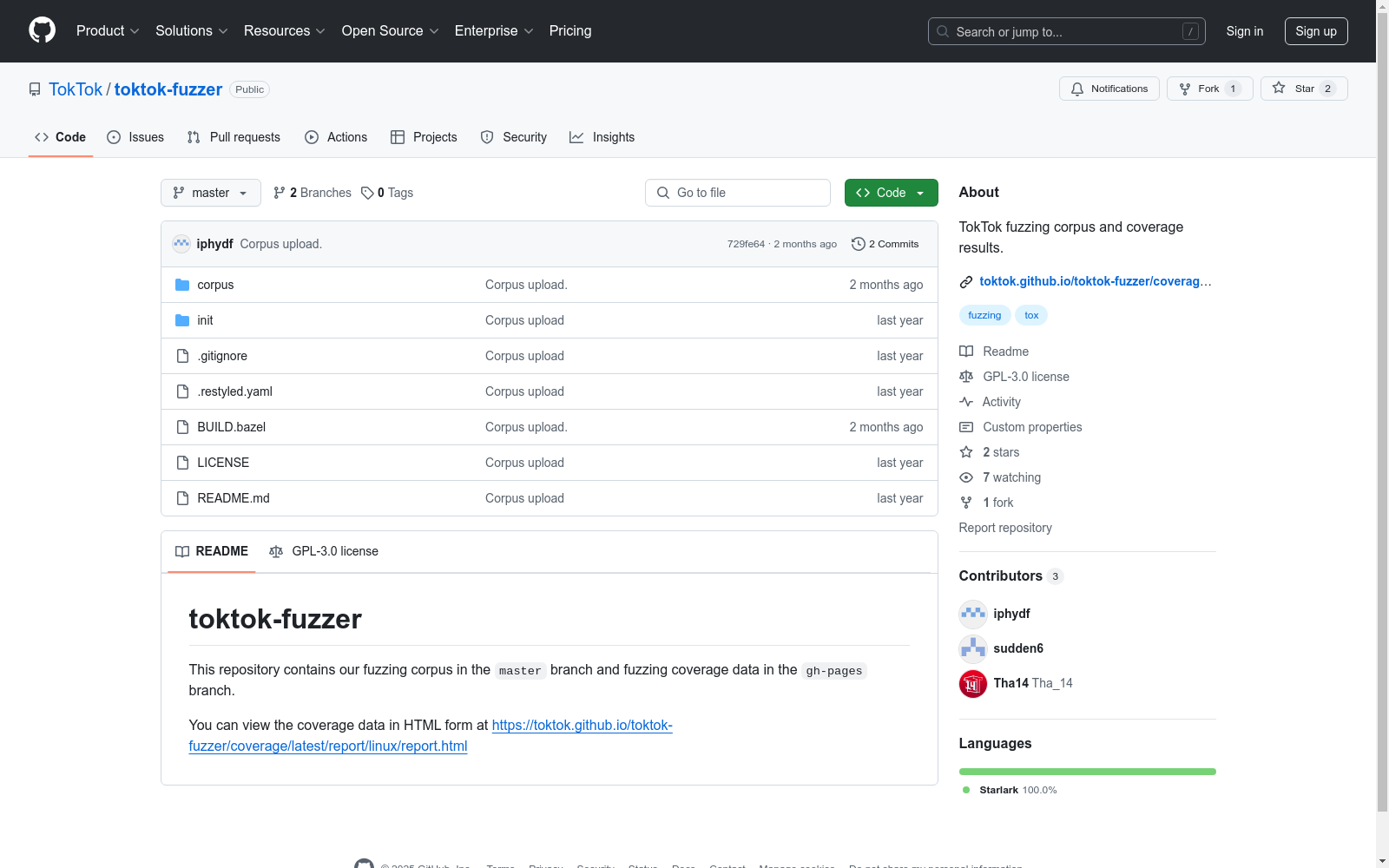Click the TokTok organization link

pyautogui.click(x=76, y=89)
